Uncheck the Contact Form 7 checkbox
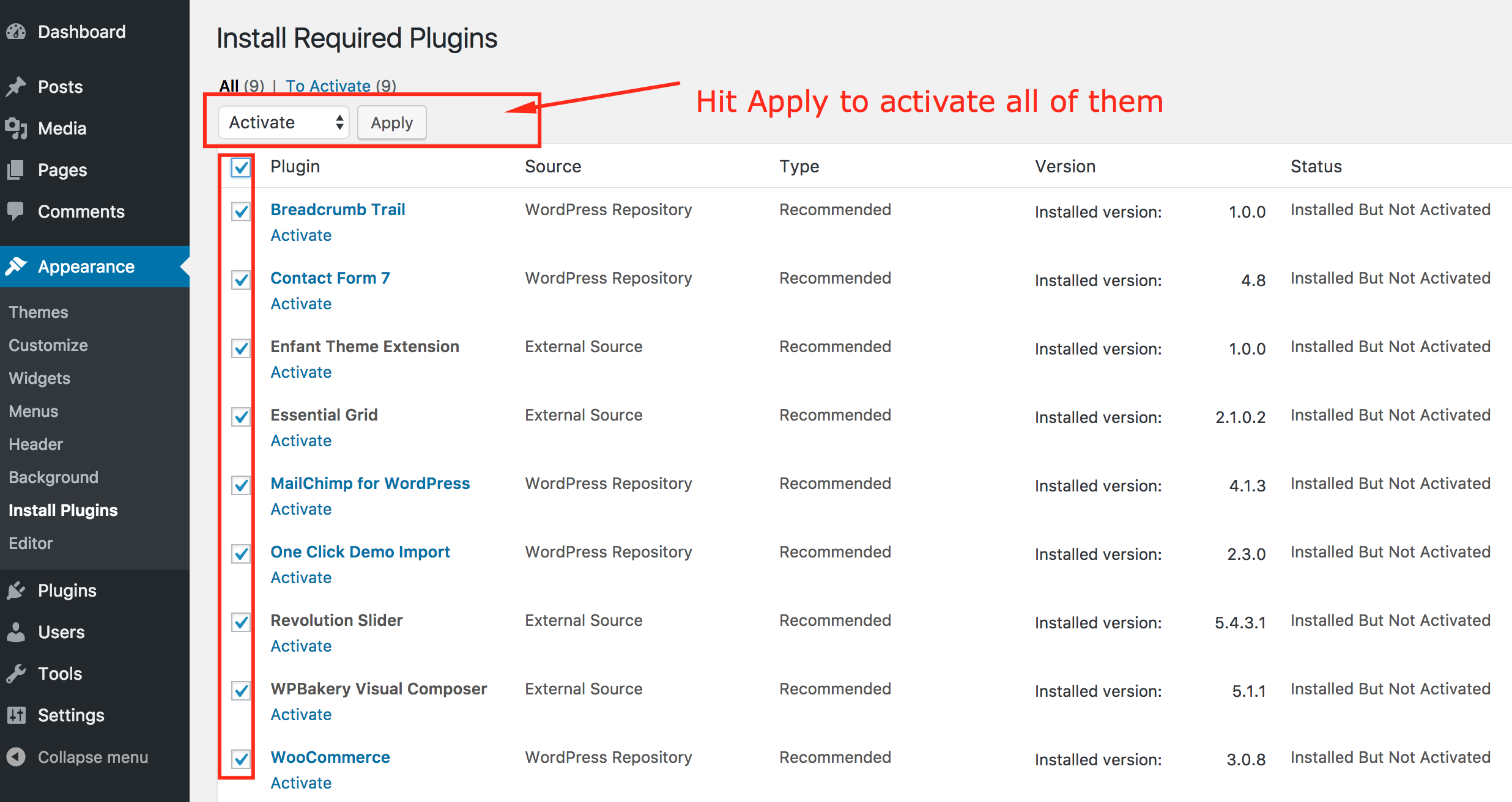This screenshot has width=1512, height=802. 241,280
